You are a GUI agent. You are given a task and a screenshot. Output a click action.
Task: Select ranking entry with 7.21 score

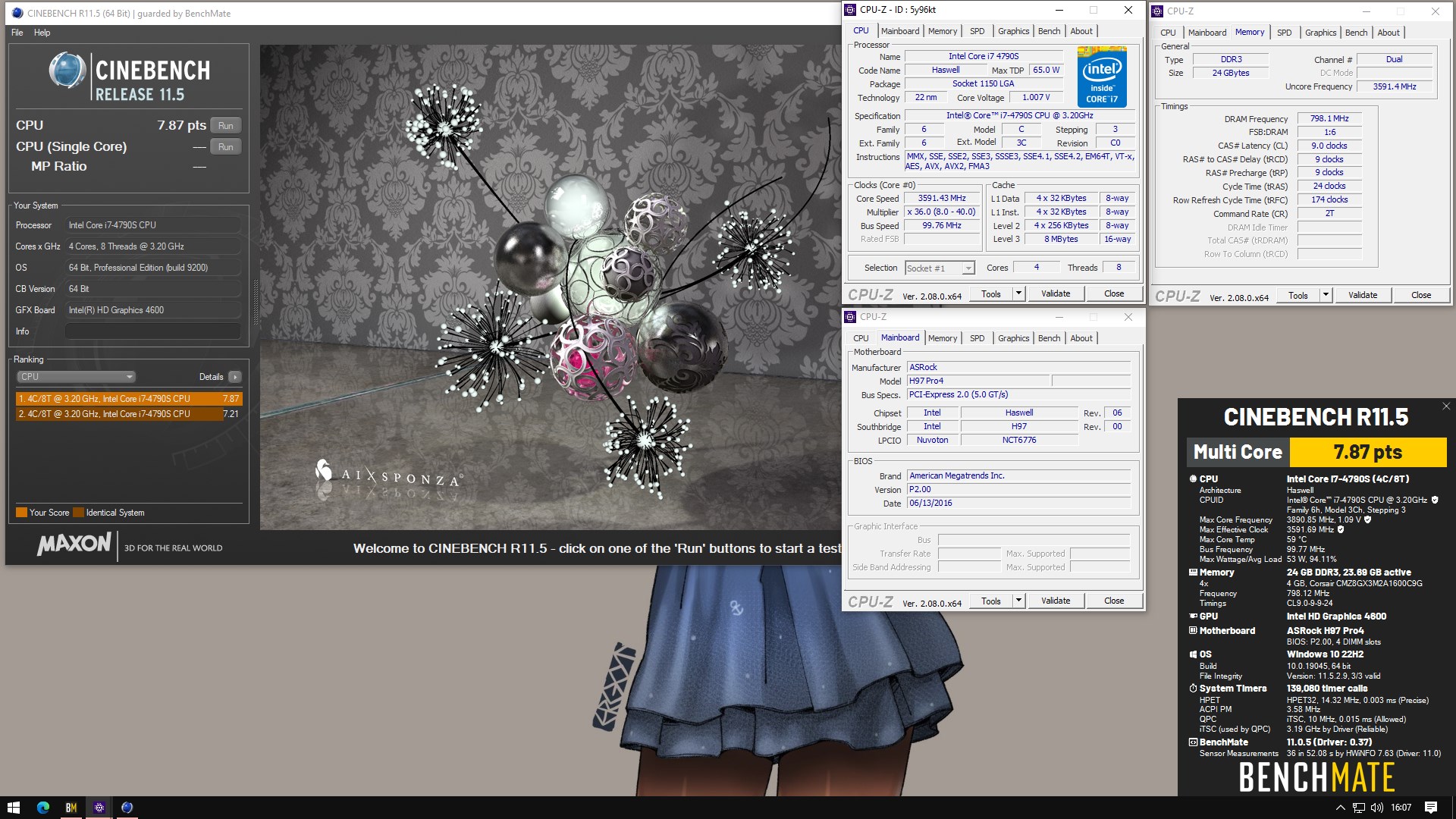[128, 414]
